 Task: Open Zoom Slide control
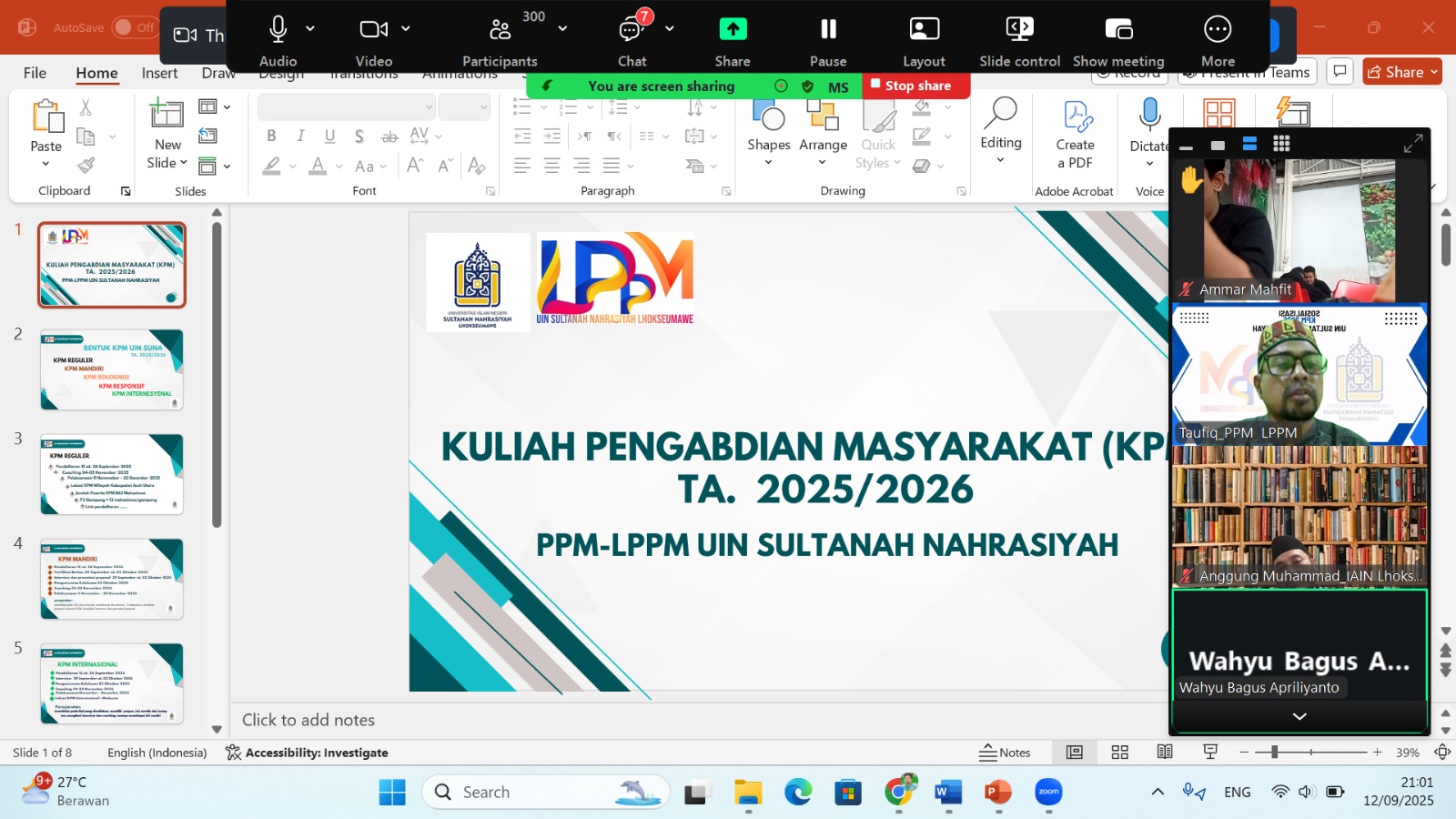click(1019, 30)
